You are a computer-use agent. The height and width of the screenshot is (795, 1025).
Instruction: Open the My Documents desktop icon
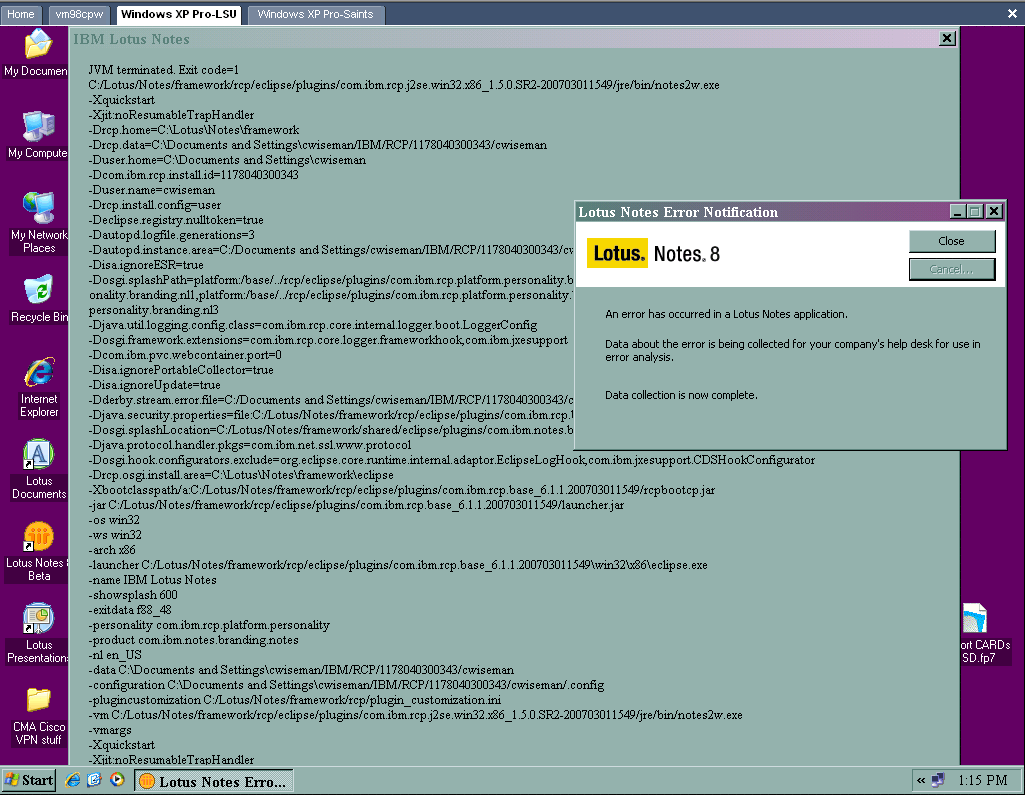[37, 54]
